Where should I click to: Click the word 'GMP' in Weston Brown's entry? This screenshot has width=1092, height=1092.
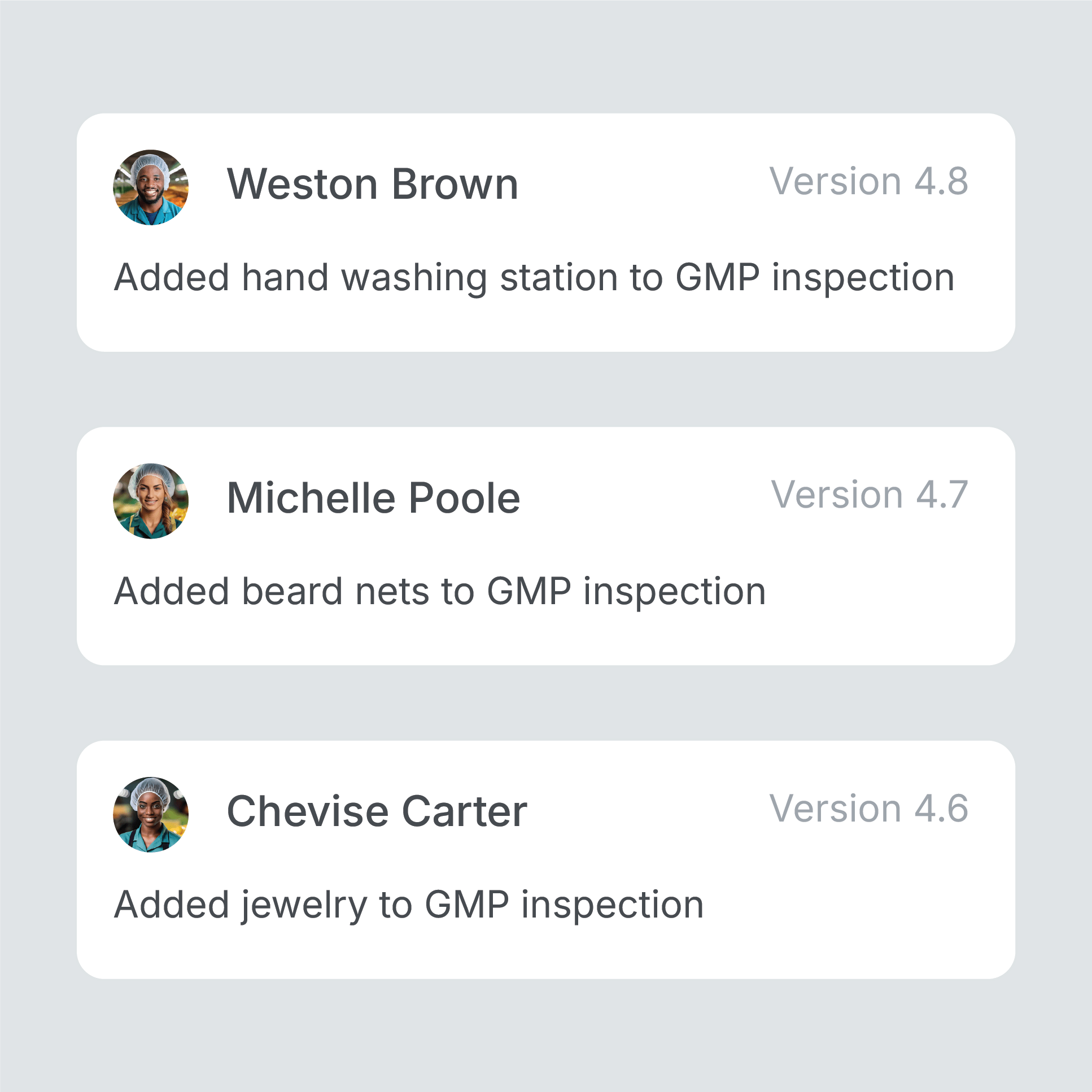point(717,278)
